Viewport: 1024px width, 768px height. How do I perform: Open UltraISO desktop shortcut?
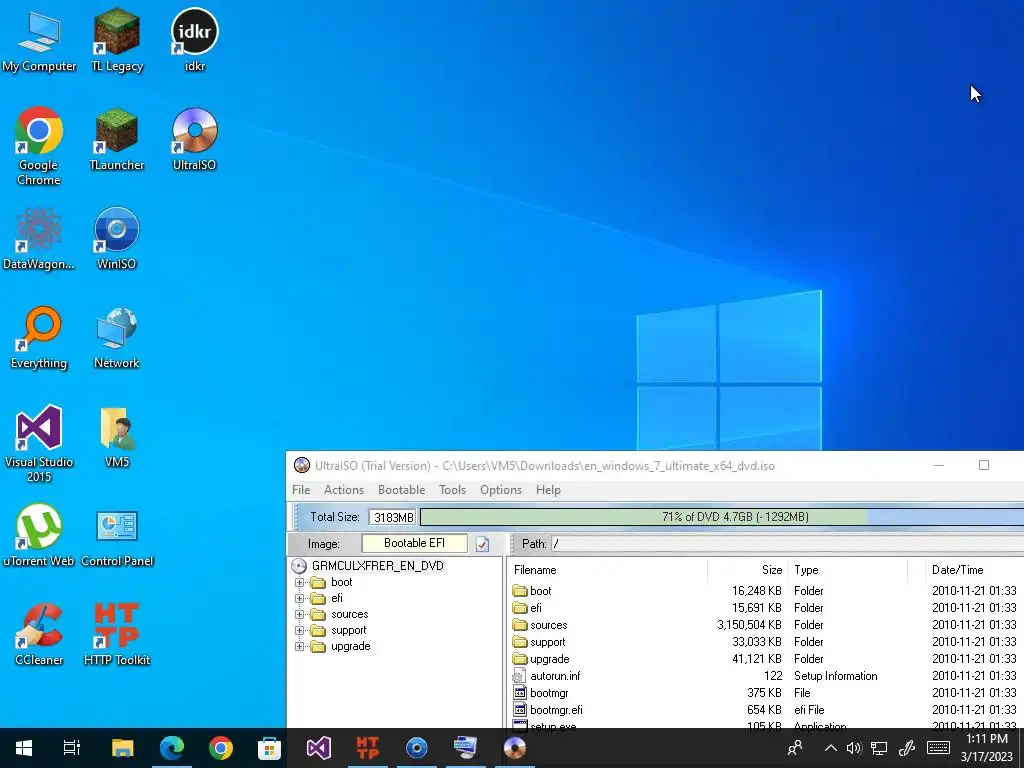(x=195, y=139)
